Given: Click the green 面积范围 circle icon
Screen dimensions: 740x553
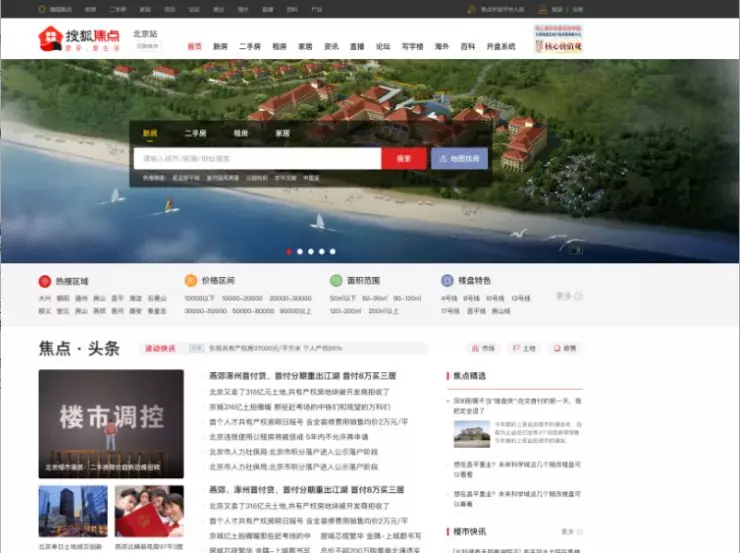Looking at the screenshot, I should click(336, 280).
